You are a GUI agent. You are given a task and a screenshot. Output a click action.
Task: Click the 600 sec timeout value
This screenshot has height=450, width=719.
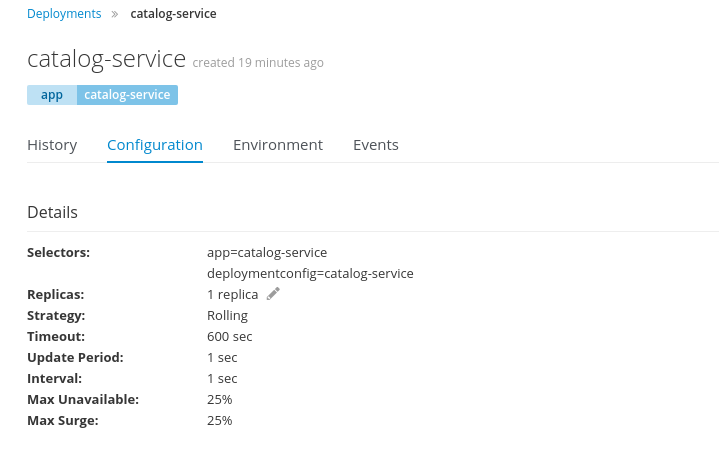coord(230,337)
